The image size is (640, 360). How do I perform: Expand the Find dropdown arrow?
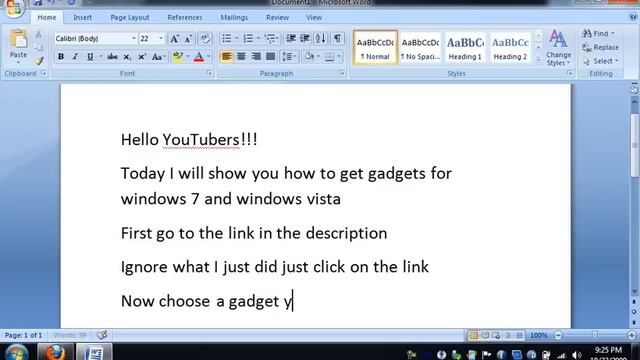pyautogui.click(x=613, y=33)
